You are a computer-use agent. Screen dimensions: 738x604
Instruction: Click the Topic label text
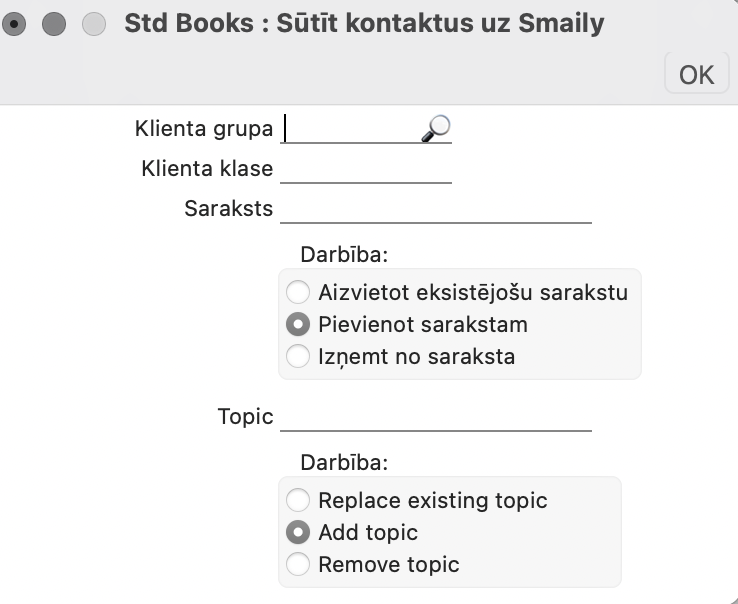click(x=245, y=417)
